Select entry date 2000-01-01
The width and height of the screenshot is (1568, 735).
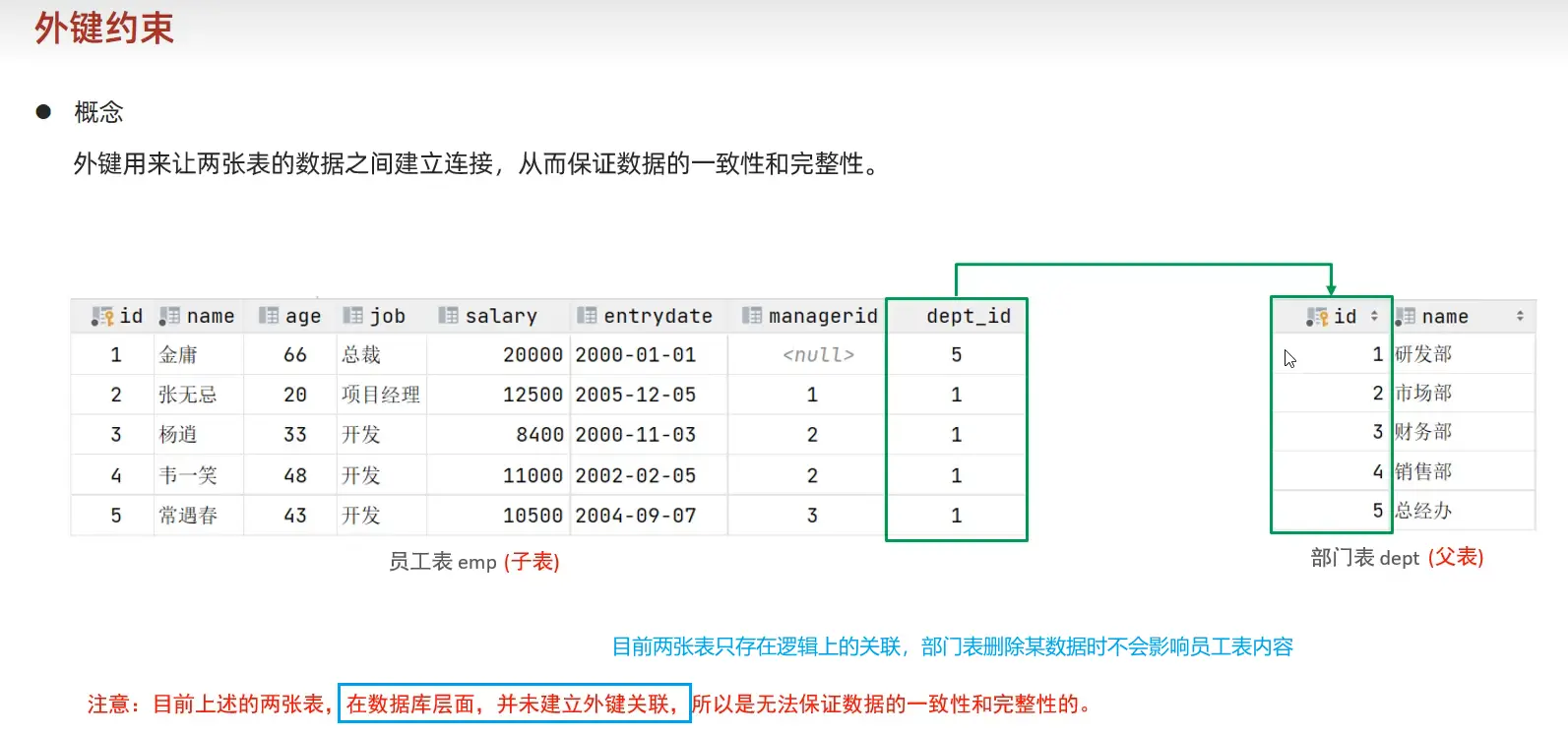click(636, 354)
